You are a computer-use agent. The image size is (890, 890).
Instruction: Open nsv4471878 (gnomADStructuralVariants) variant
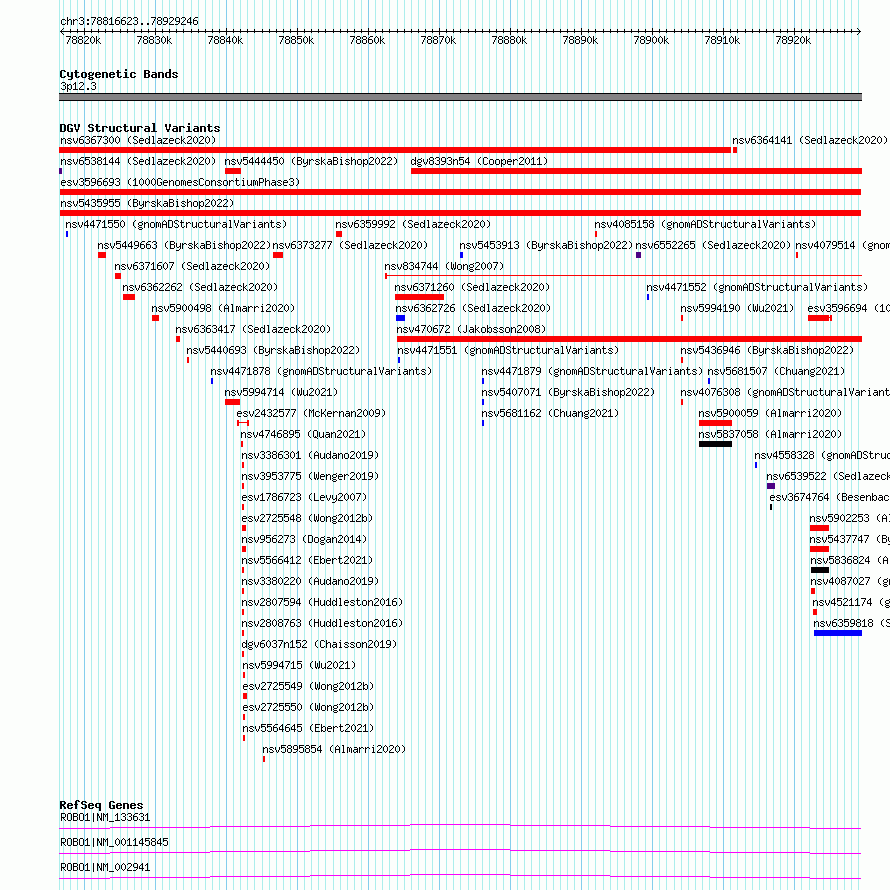(321, 371)
